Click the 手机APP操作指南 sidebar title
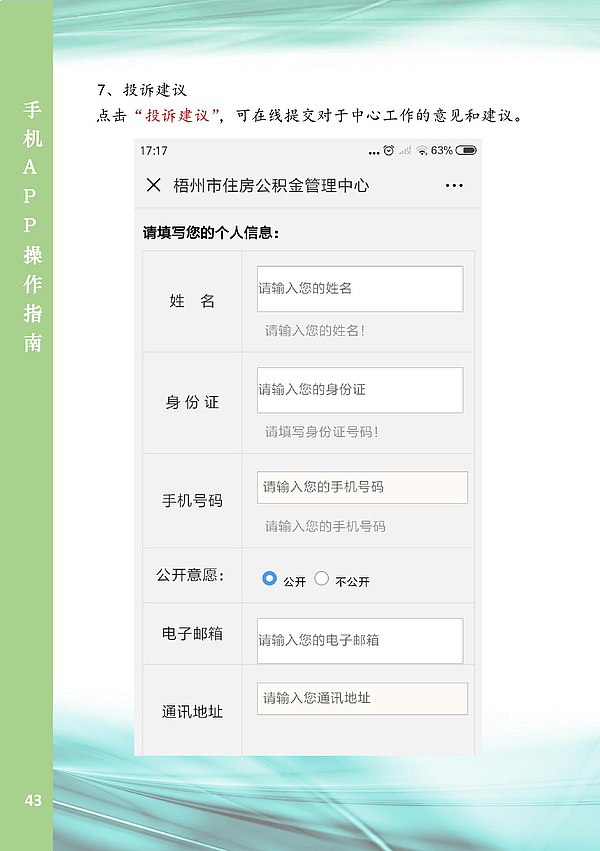 32,225
